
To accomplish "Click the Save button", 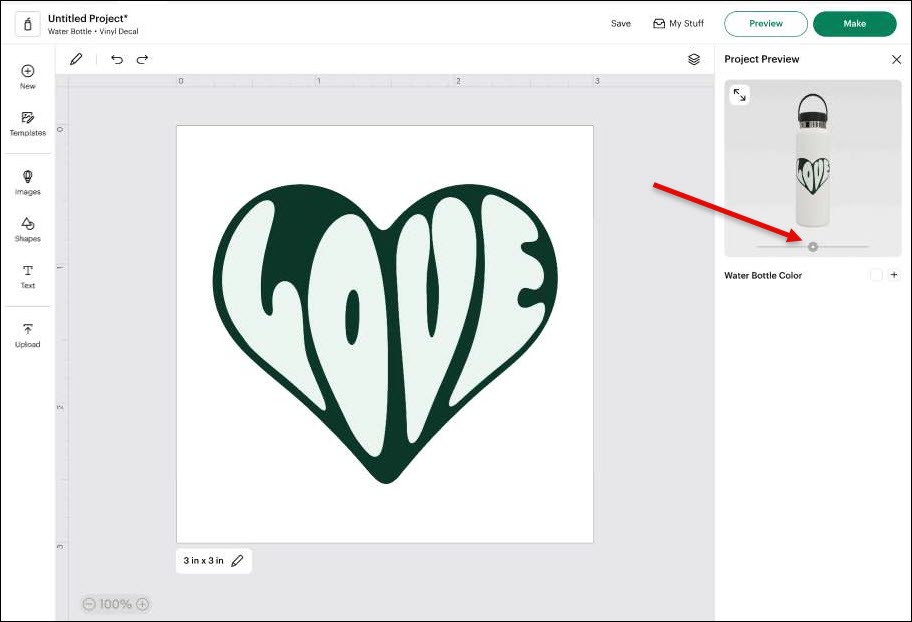I will point(621,24).
